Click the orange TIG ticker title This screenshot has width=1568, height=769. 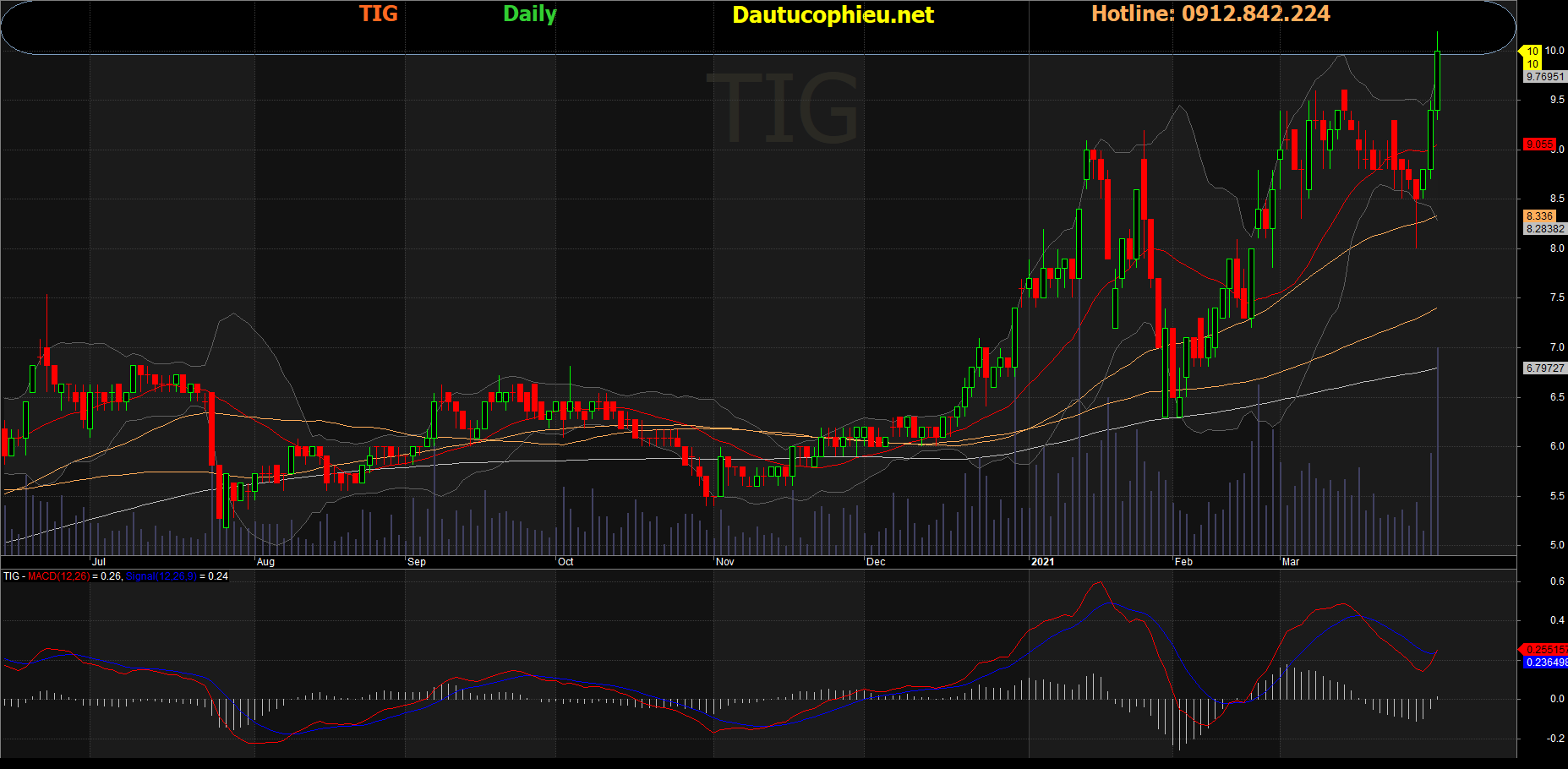(x=378, y=14)
